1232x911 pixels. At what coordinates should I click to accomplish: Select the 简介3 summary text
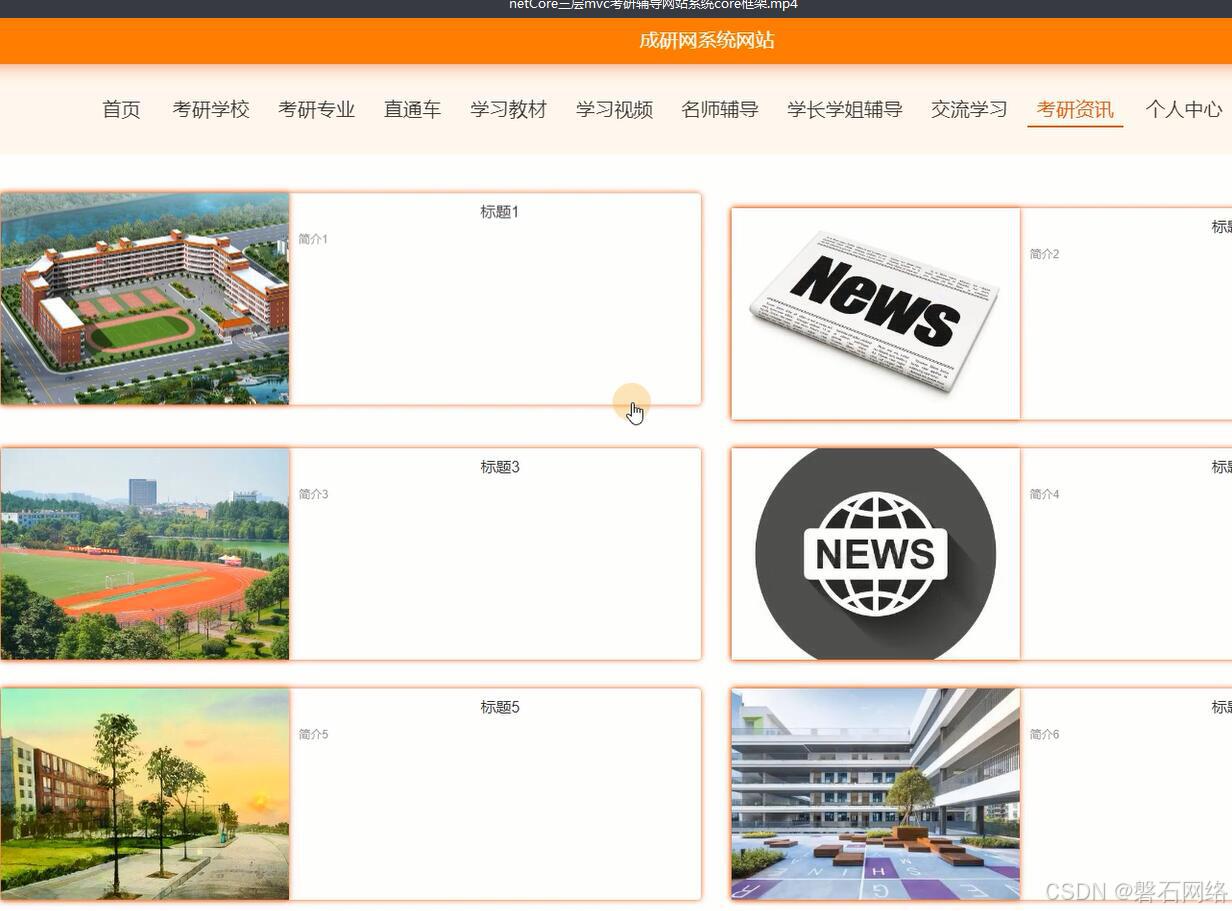(313, 494)
